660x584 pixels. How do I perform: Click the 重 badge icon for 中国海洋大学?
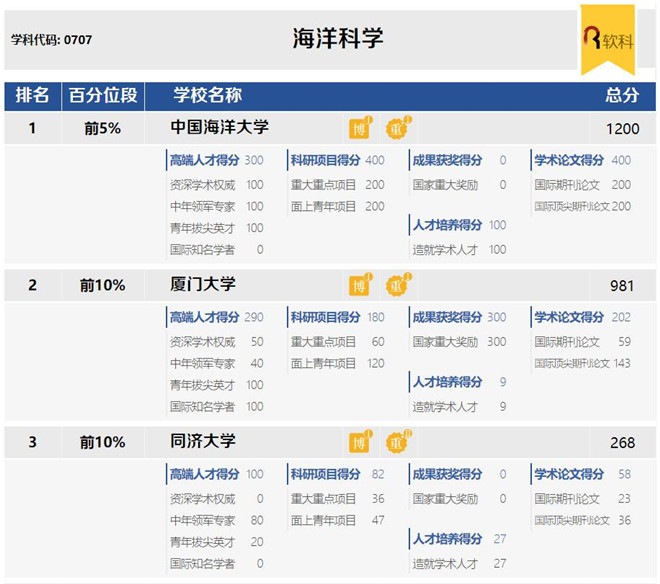(x=398, y=128)
